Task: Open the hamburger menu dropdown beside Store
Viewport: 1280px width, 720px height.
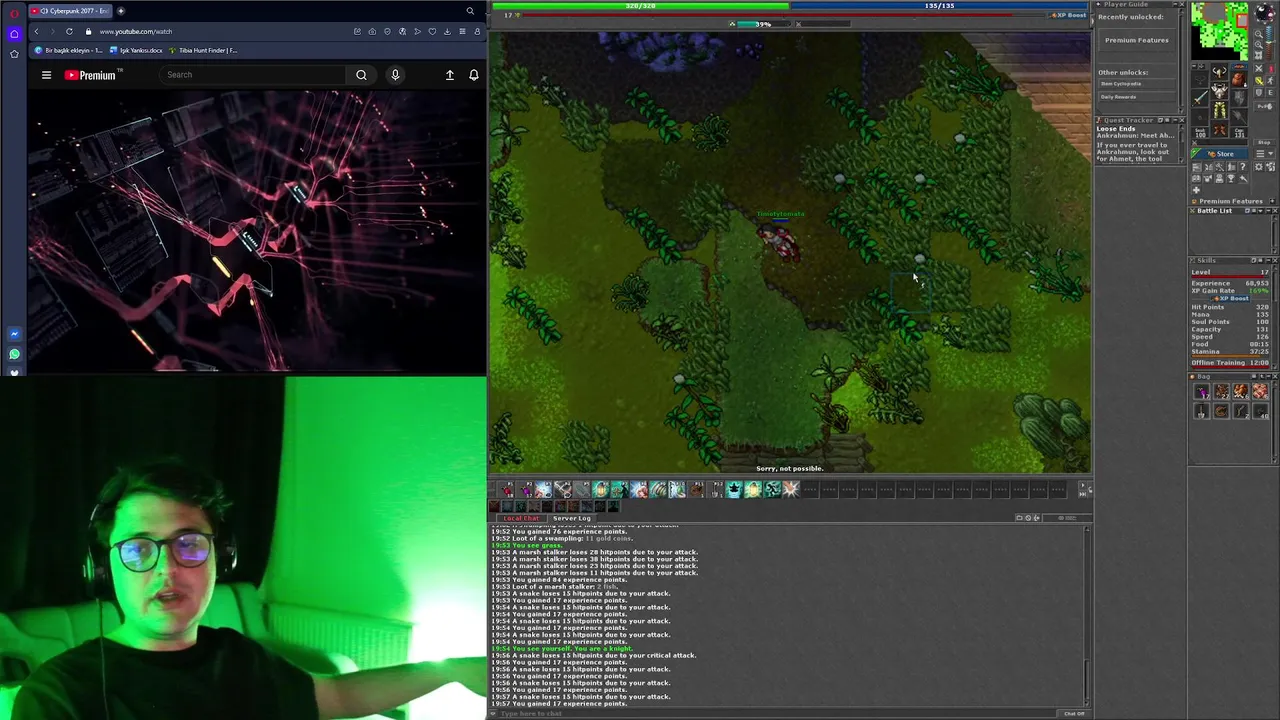Action: (x=1264, y=153)
